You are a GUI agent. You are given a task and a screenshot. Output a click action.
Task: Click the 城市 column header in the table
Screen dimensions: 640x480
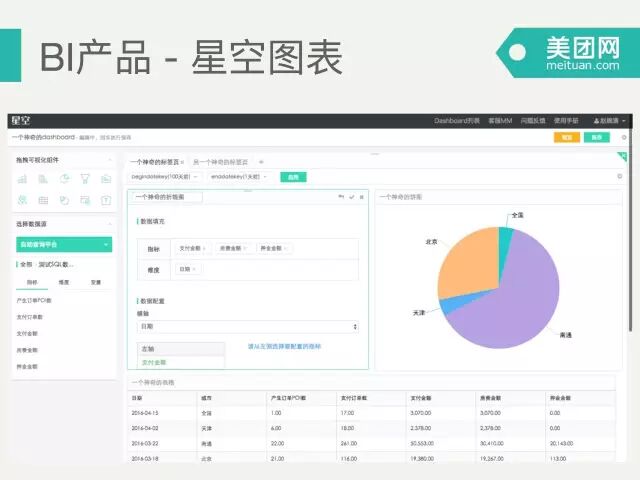coord(207,398)
